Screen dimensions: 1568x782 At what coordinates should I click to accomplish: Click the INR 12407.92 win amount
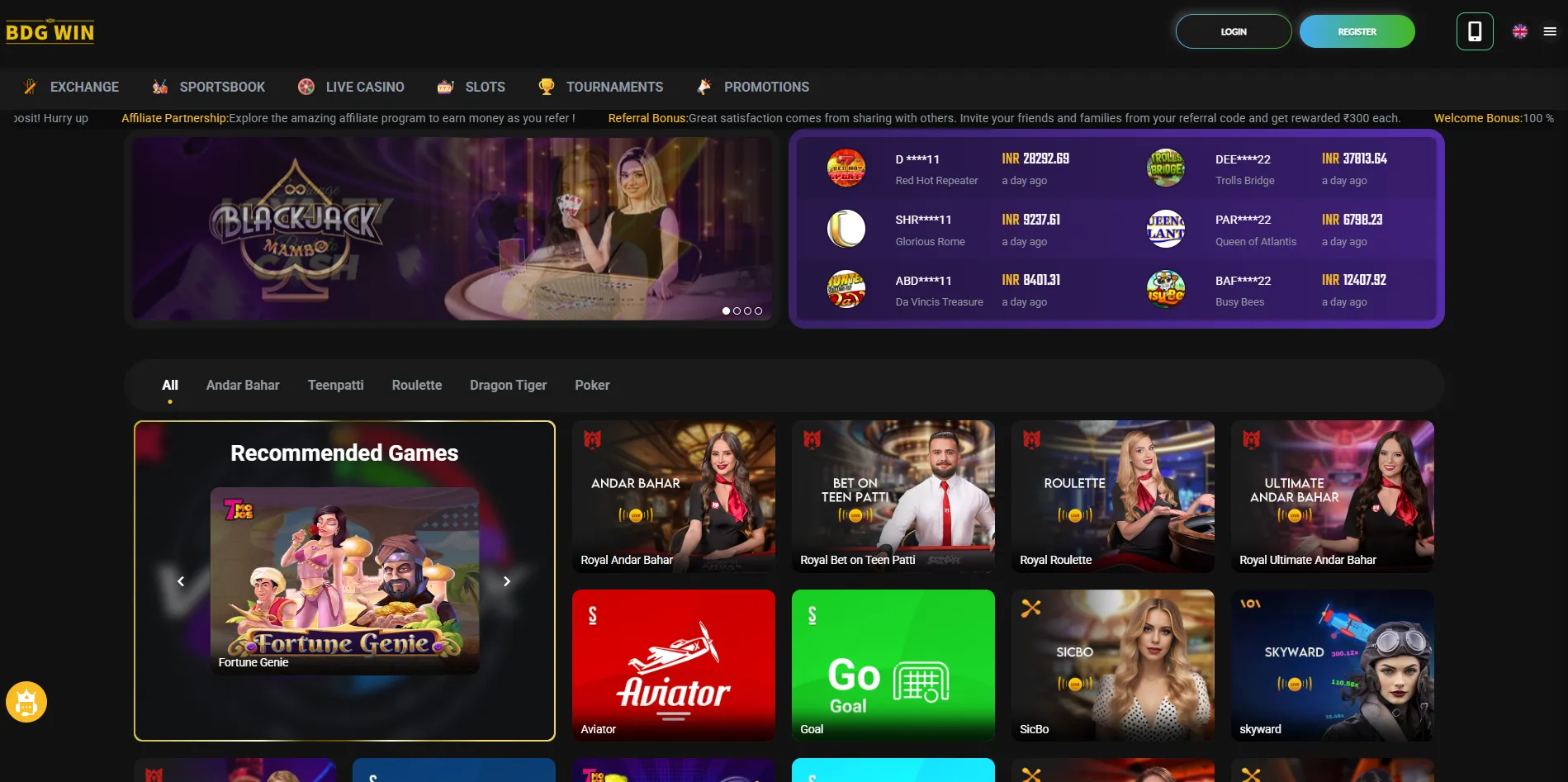1354,280
